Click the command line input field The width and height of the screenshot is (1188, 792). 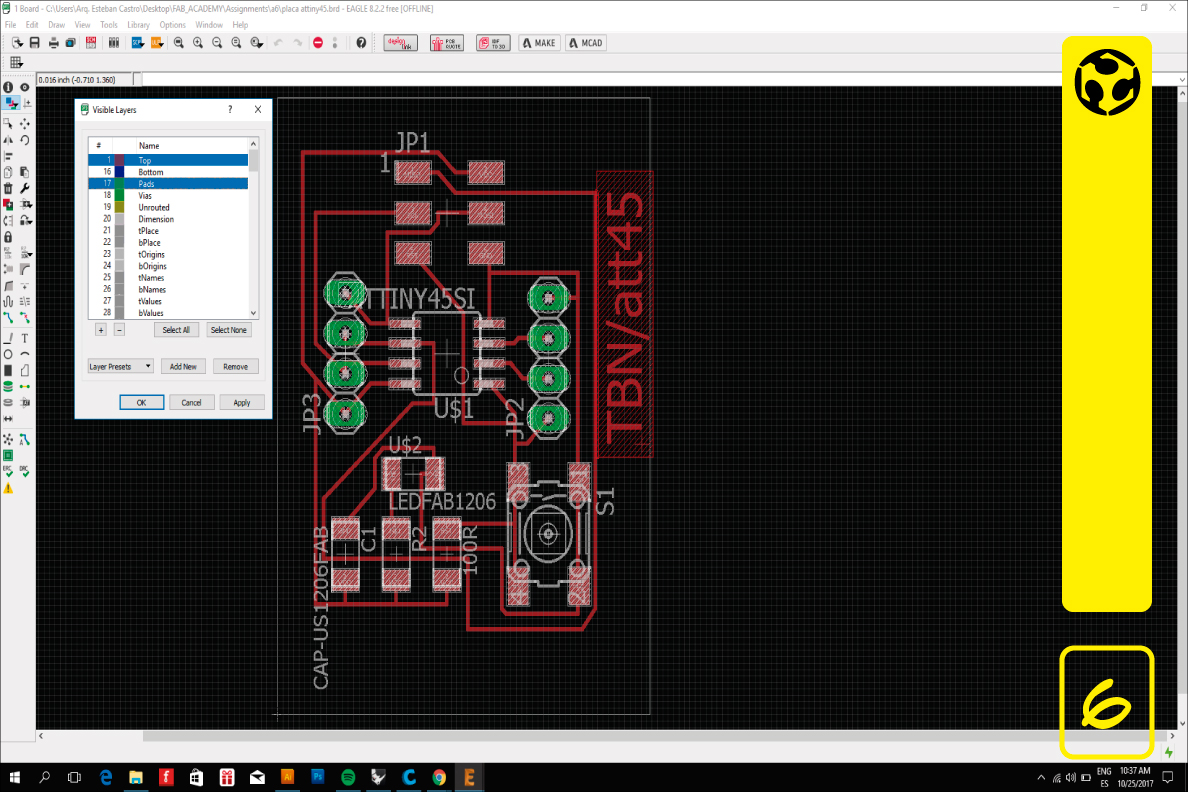pos(658,80)
